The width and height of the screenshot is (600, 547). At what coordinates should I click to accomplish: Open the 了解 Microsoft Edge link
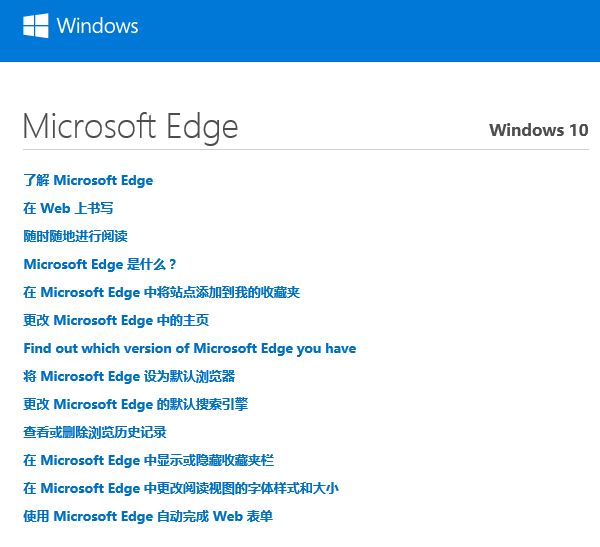[88, 180]
